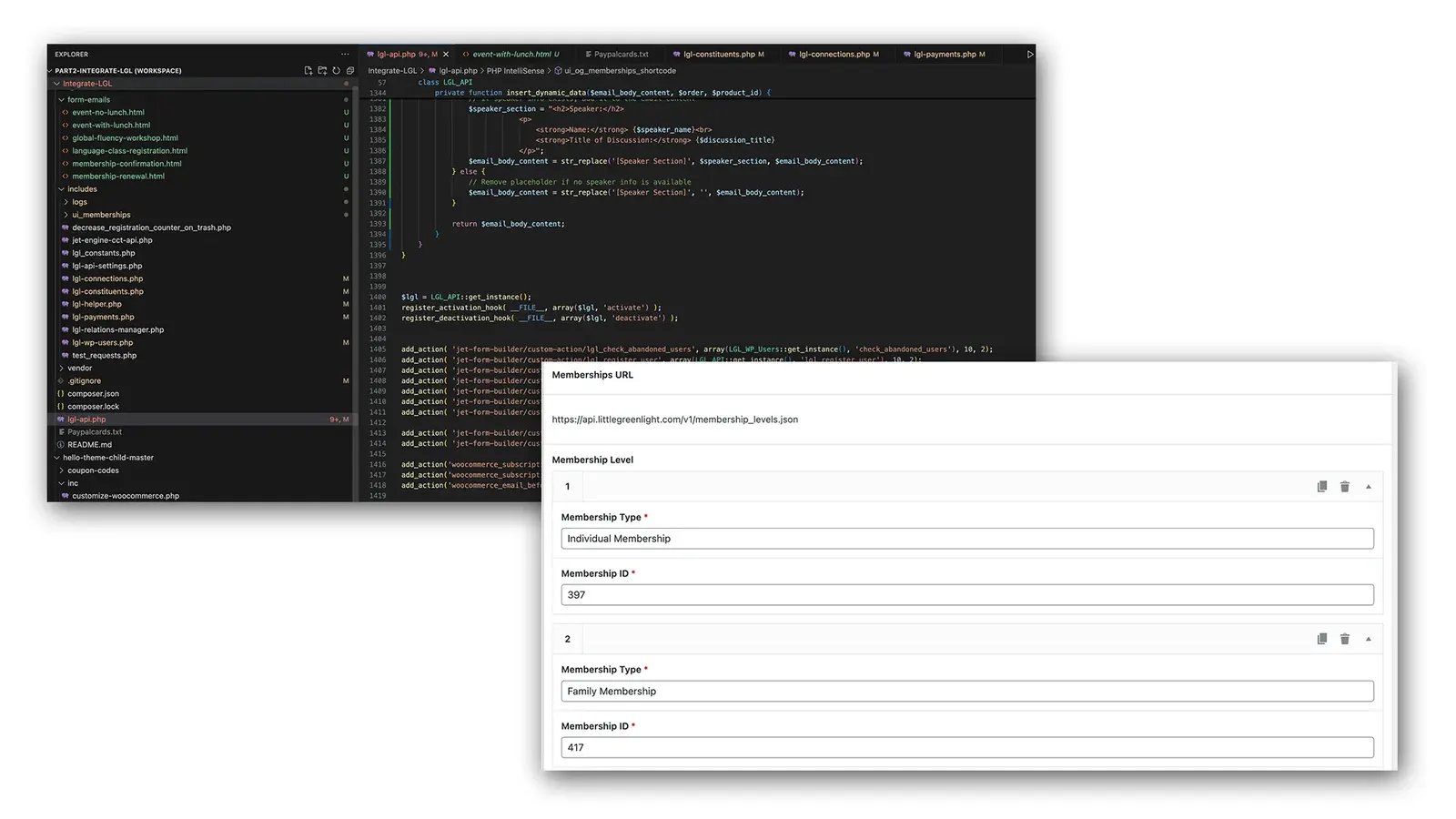Open the .gitignore file

point(84,381)
